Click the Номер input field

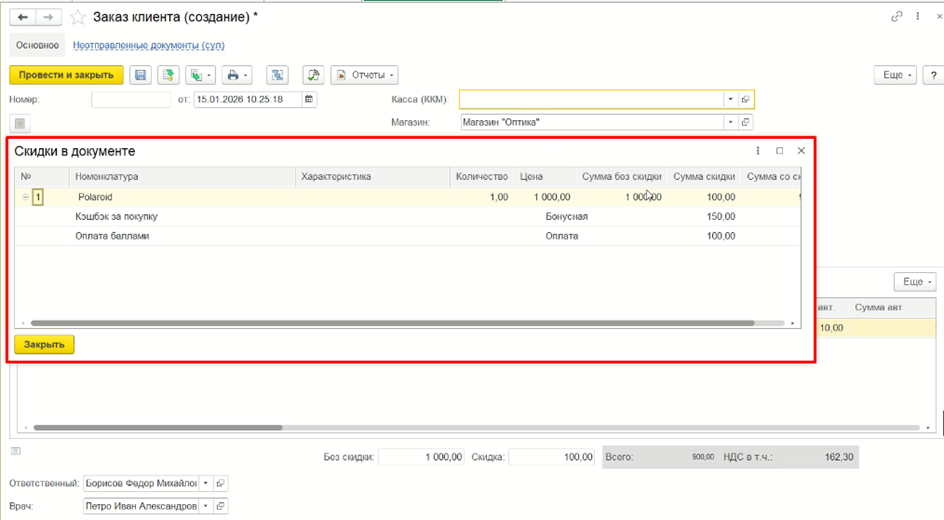point(131,99)
